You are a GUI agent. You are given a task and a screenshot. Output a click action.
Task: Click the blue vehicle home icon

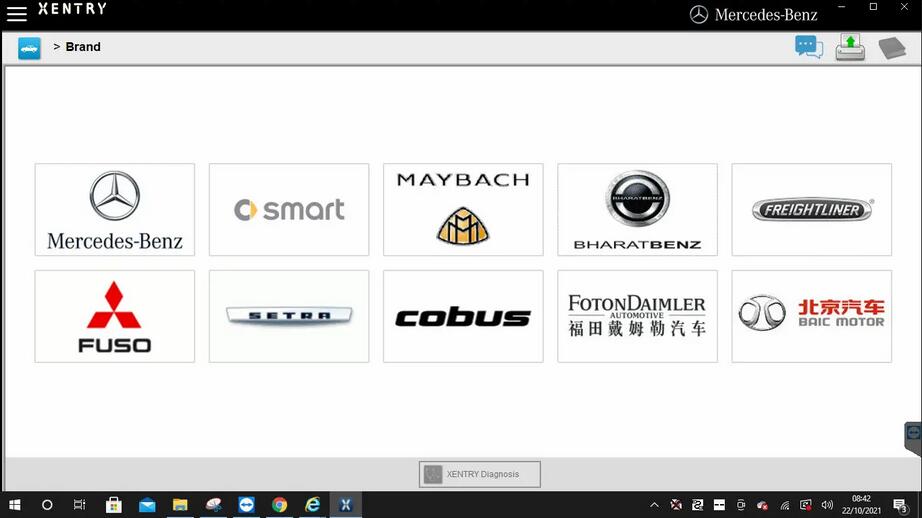click(29, 48)
